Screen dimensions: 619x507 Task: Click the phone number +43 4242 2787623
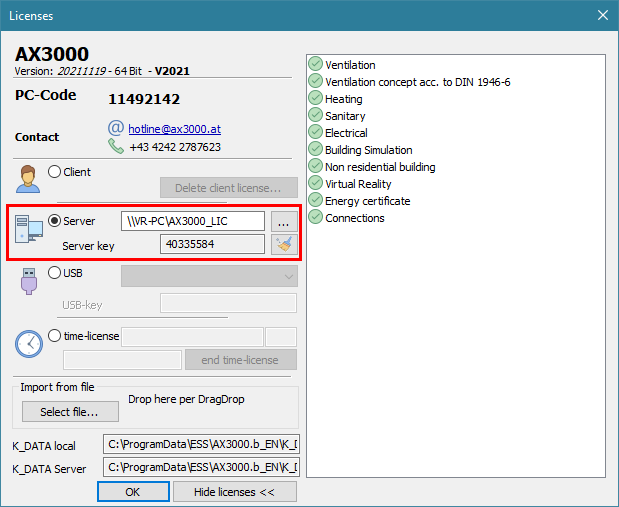tap(175, 147)
